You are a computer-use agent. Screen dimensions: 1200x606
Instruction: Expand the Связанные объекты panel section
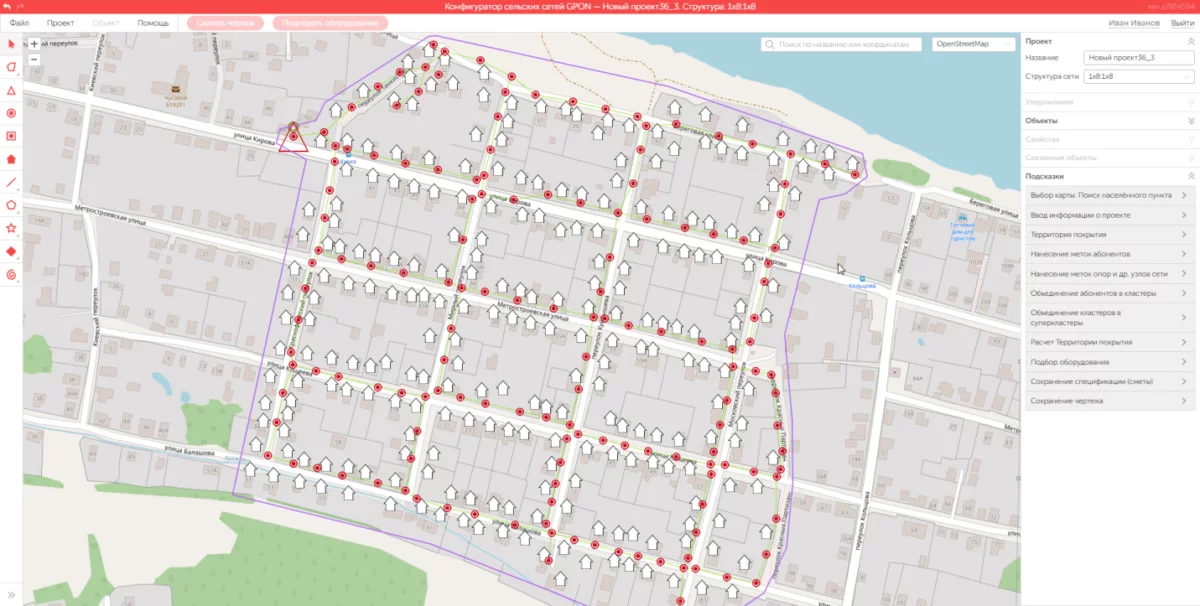(1190, 157)
